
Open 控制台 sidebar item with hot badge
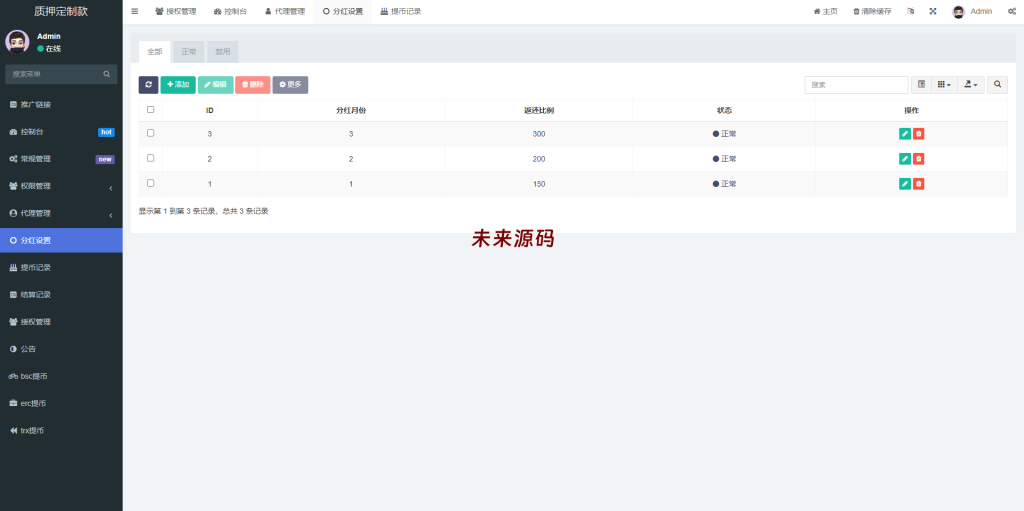pyautogui.click(x=61, y=132)
